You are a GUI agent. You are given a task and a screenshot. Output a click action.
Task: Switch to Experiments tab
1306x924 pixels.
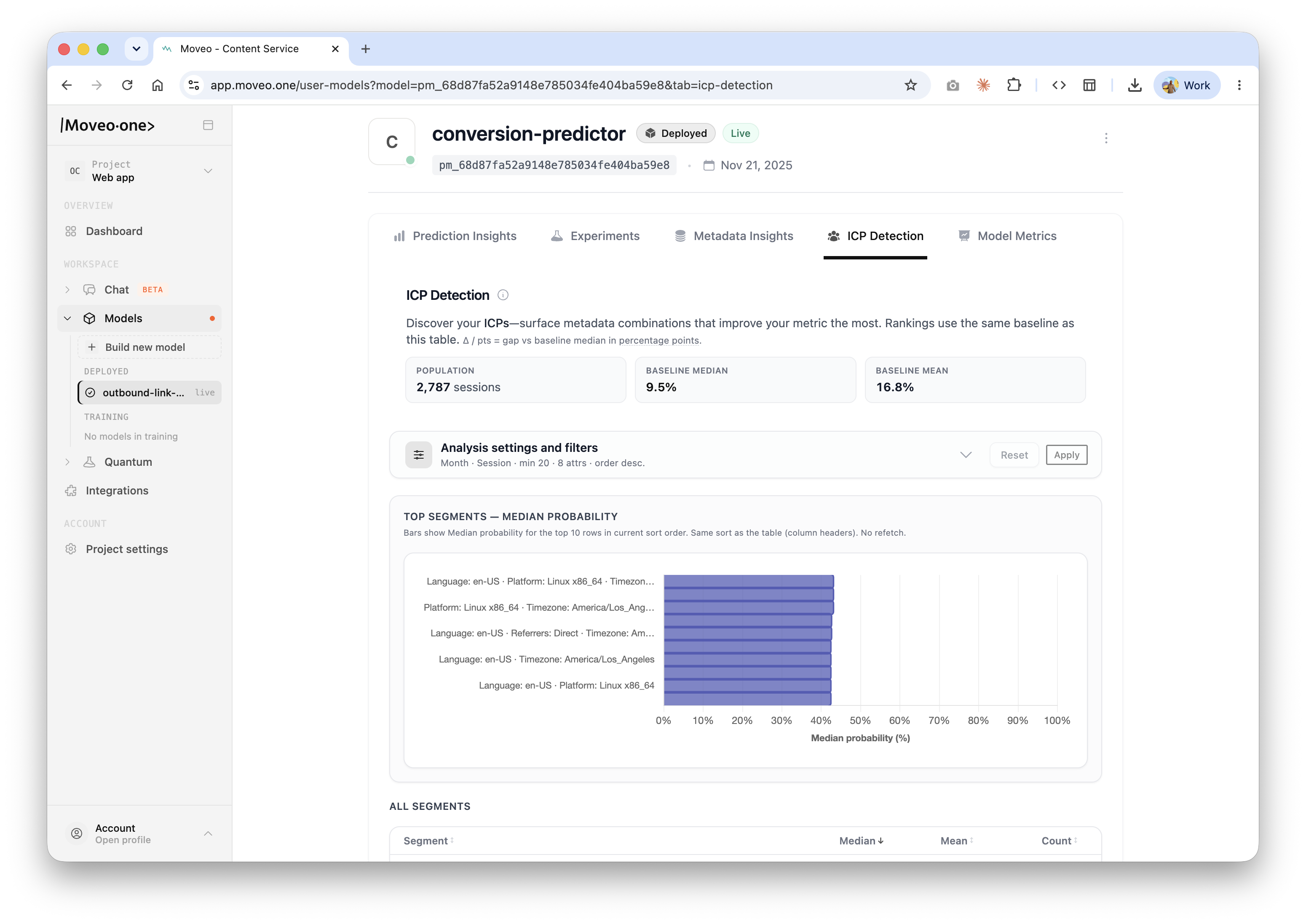595,236
